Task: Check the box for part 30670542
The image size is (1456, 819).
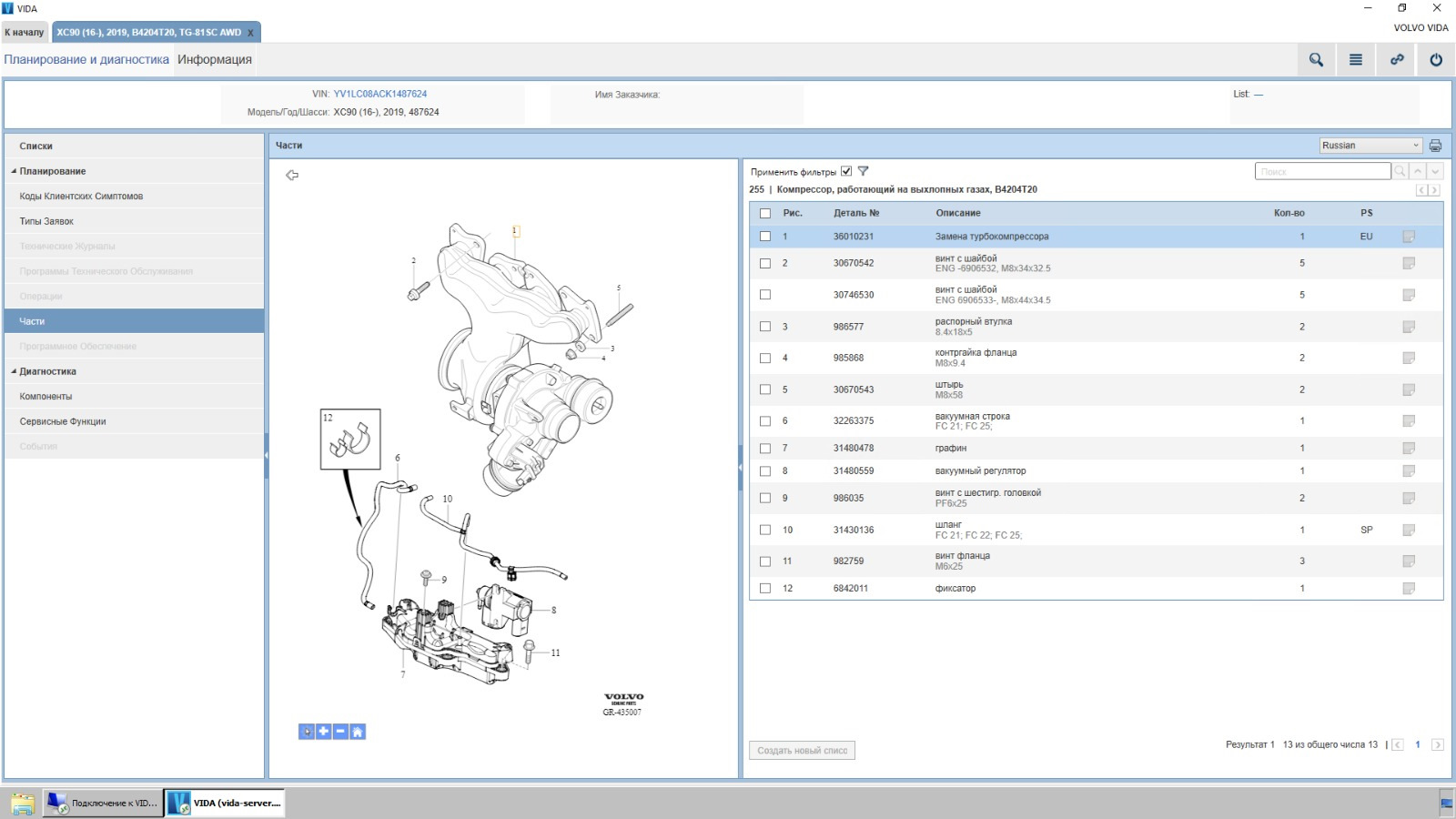Action: (x=765, y=263)
